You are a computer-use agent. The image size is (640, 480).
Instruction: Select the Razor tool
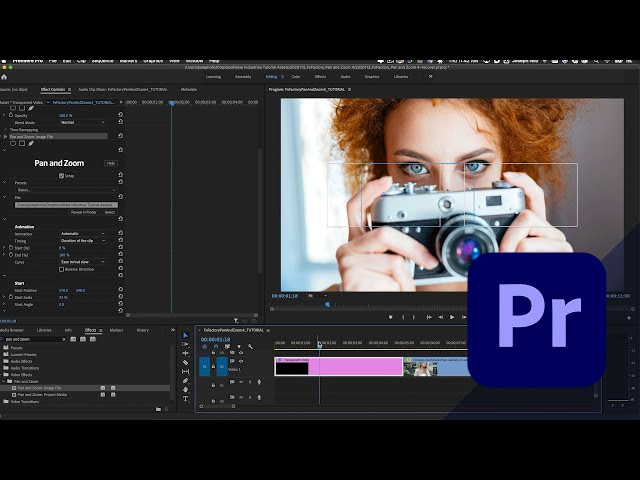pos(185,362)
